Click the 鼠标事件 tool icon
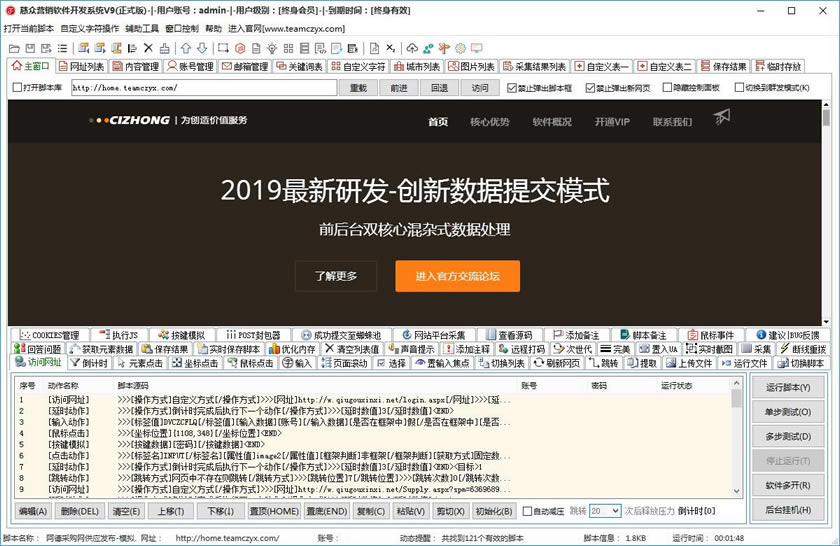 click(x=710, y=335)
